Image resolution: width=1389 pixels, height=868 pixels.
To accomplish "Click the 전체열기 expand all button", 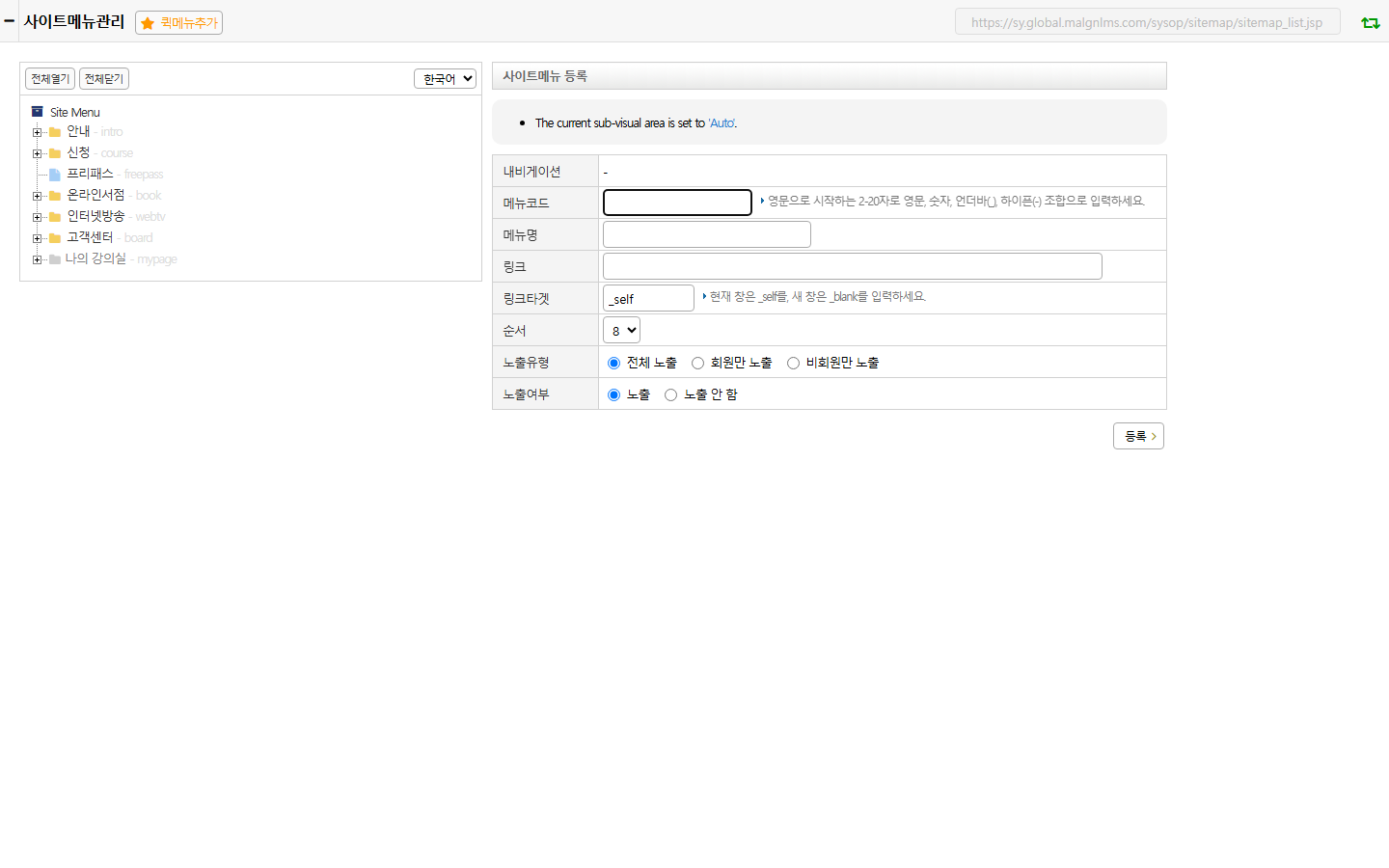I will (x=50, y=79).
